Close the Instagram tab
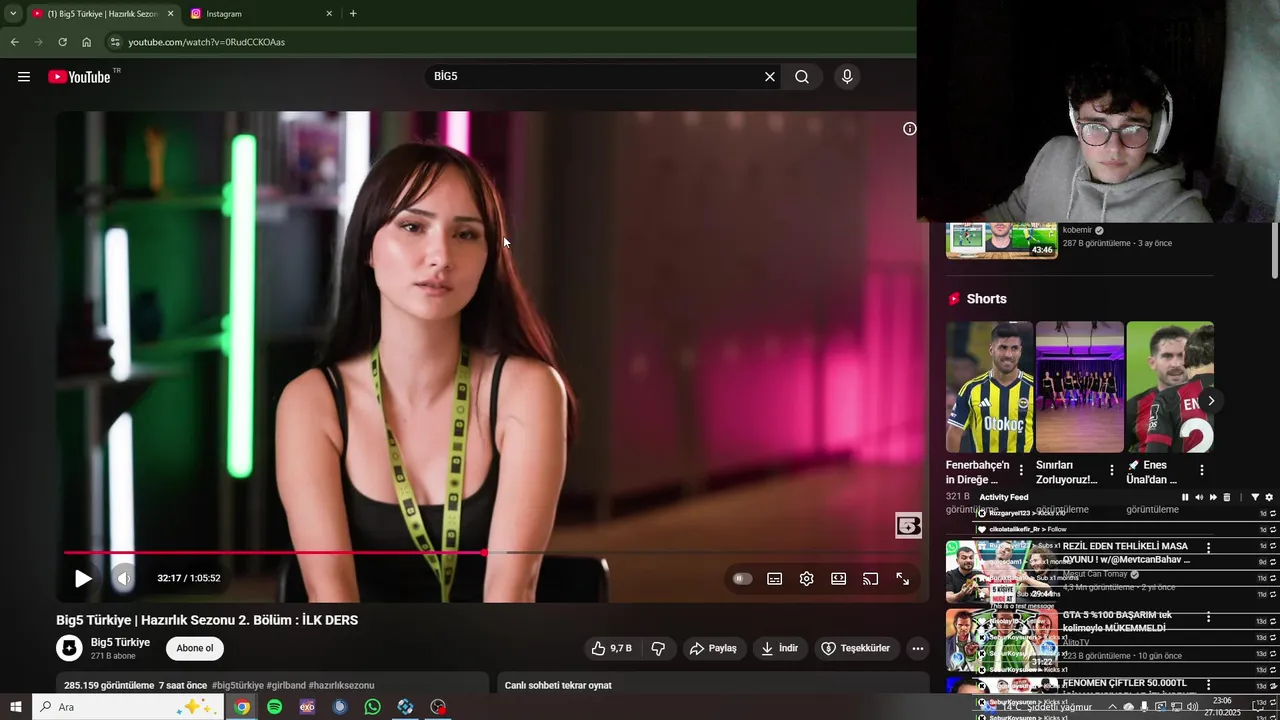This screenshot has height=720, width=1280. point(329,14)
